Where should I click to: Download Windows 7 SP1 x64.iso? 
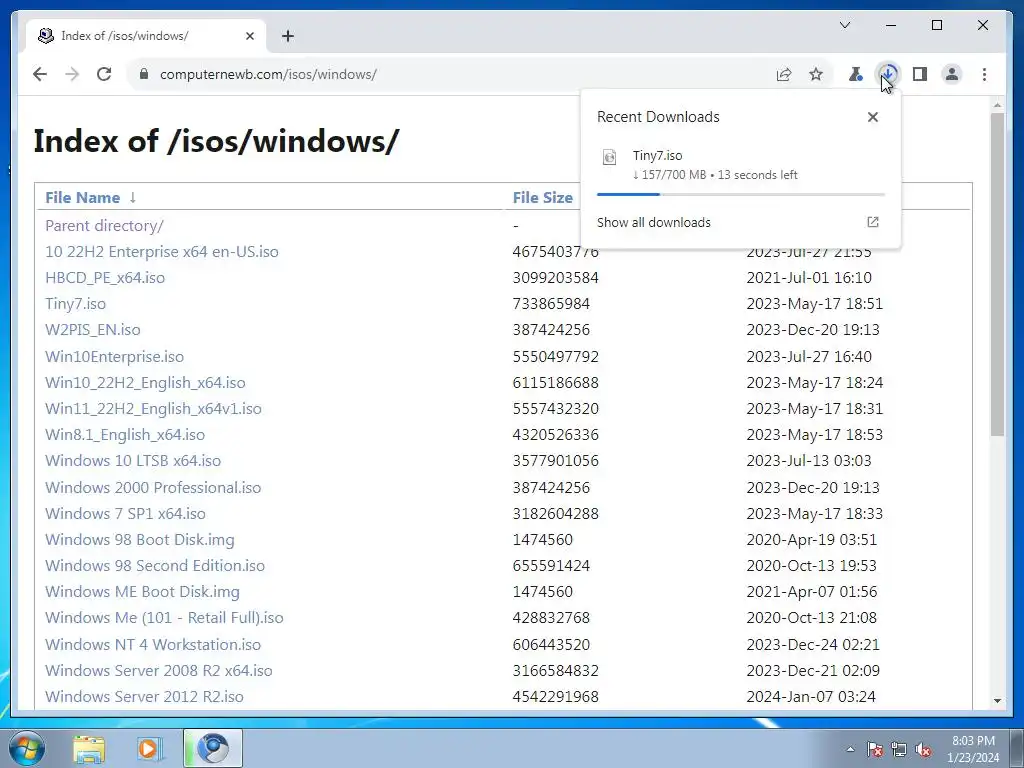pyautogui.click(x=125, y=514)
